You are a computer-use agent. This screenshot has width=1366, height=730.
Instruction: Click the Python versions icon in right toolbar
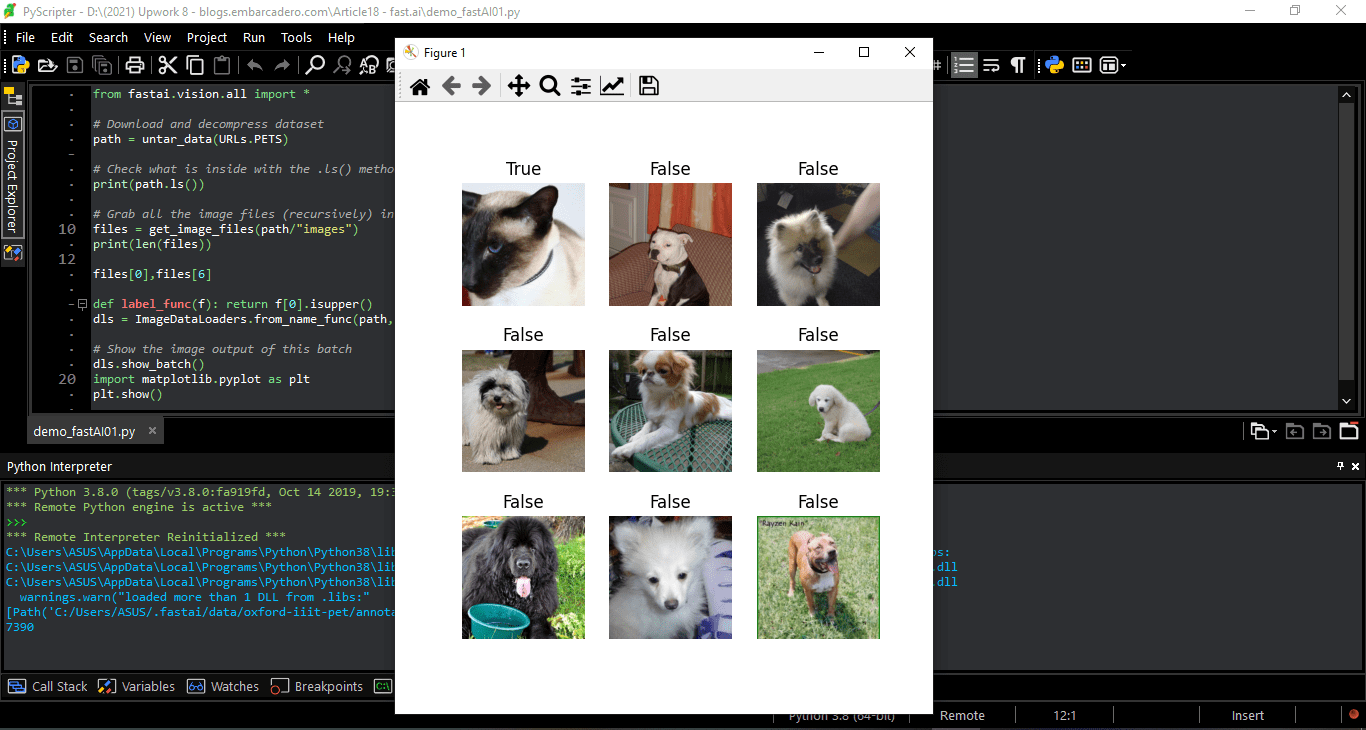1054,65
